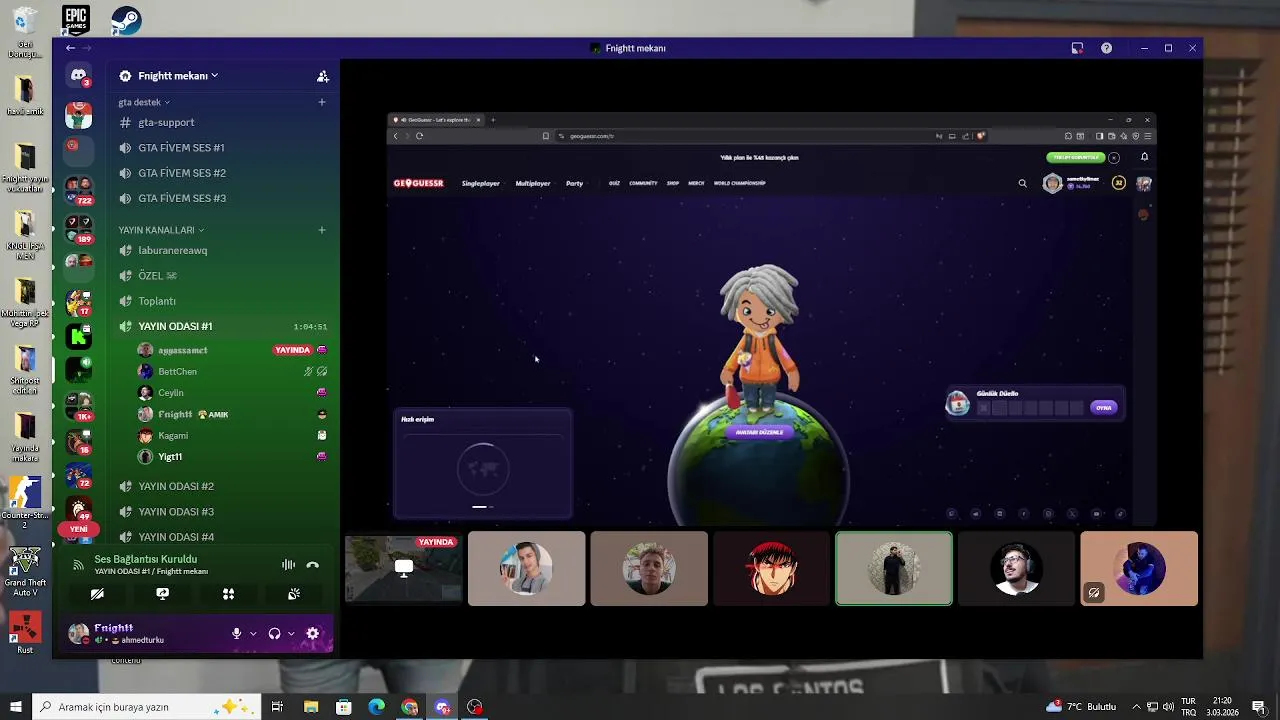Join YAYIN ODASI #3 voice channel
The width and height of the screenshot is (1280, 720).
coord(223,511)
